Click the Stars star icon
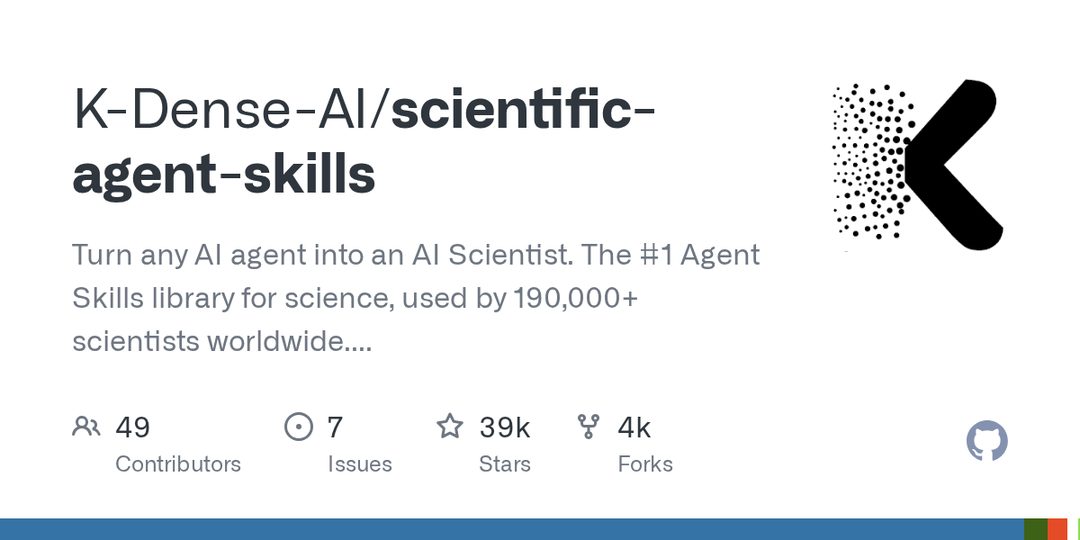 [x=450, y=426]
